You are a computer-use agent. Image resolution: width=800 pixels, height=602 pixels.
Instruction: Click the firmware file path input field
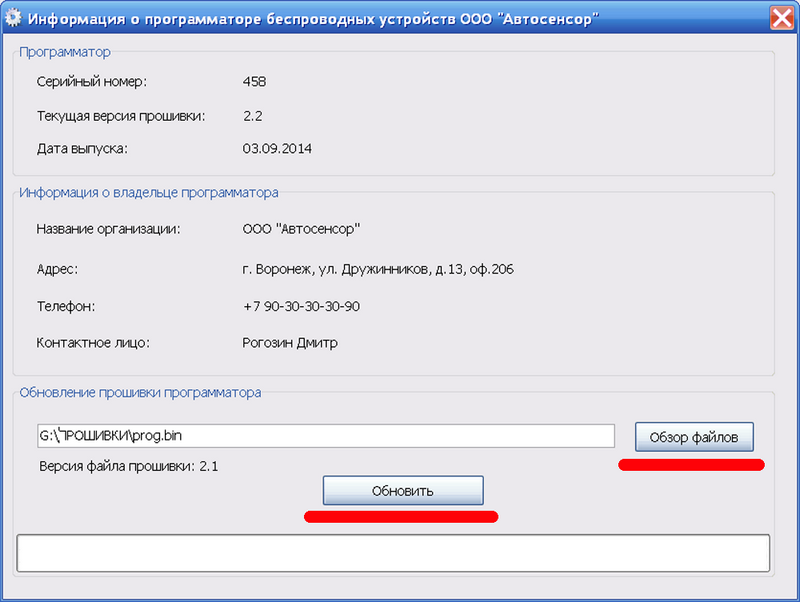pos(326,436)
